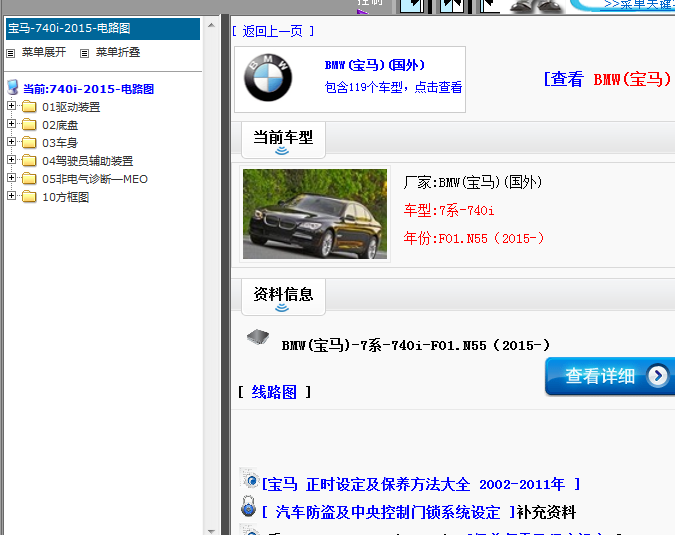Select the 当前车型 tab
Image resolution: width=675 pixels, height=535 pixels.
283,140
